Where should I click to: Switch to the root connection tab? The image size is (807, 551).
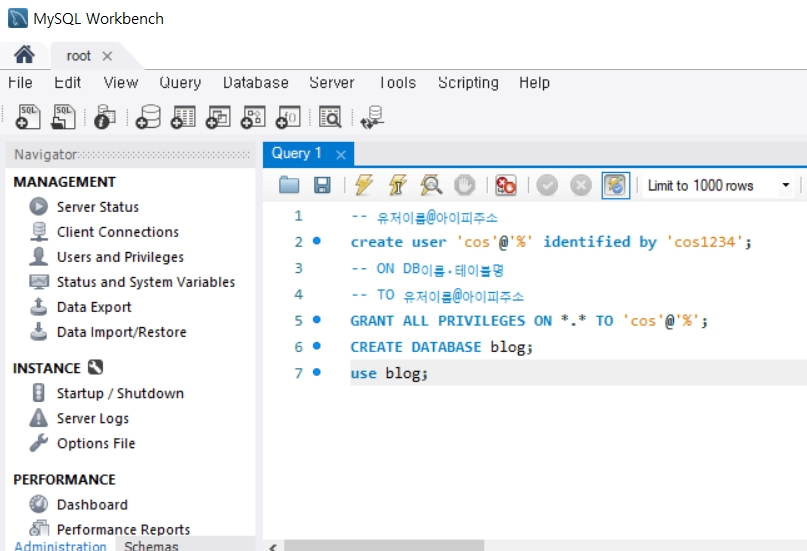click(x=78, y=56)
